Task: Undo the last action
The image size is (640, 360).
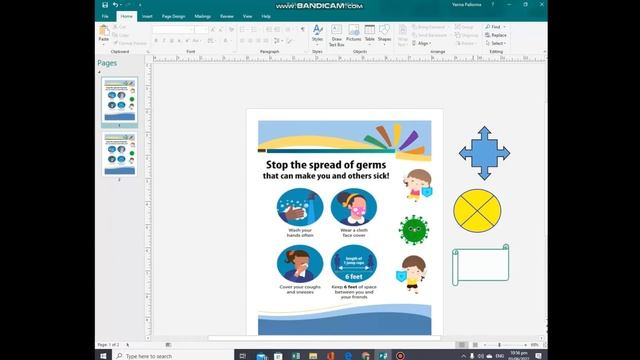Action: [x=116, y=5]
